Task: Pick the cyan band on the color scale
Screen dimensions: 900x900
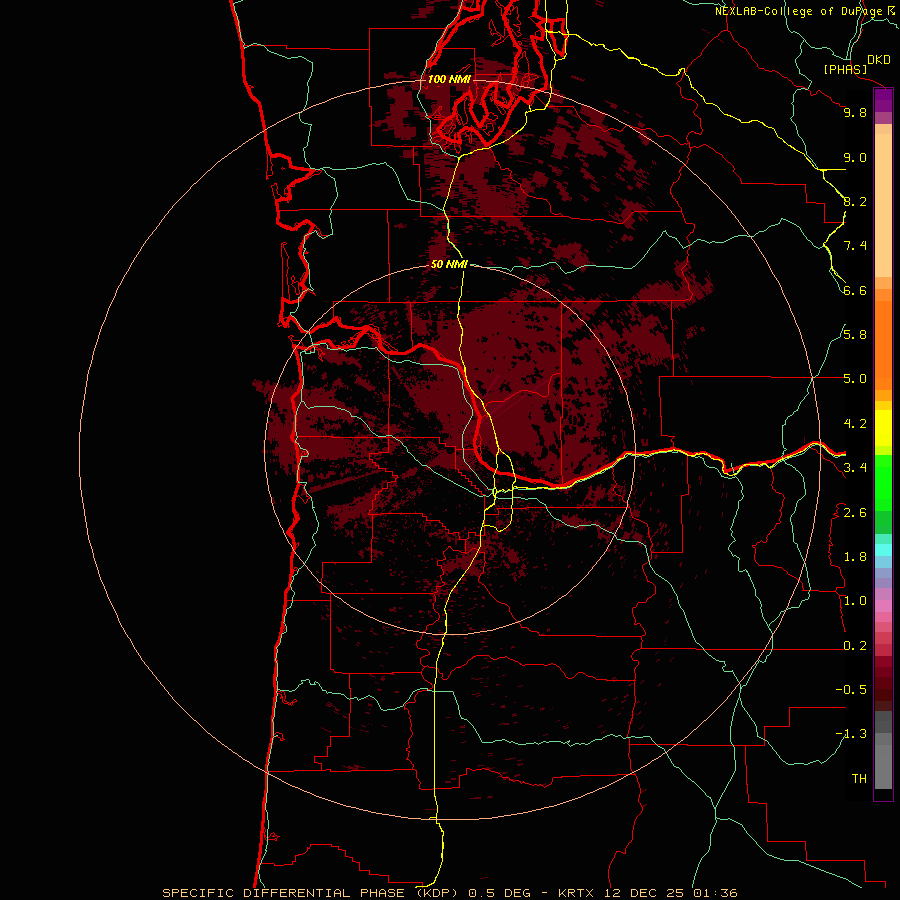Action: [883, 549]
